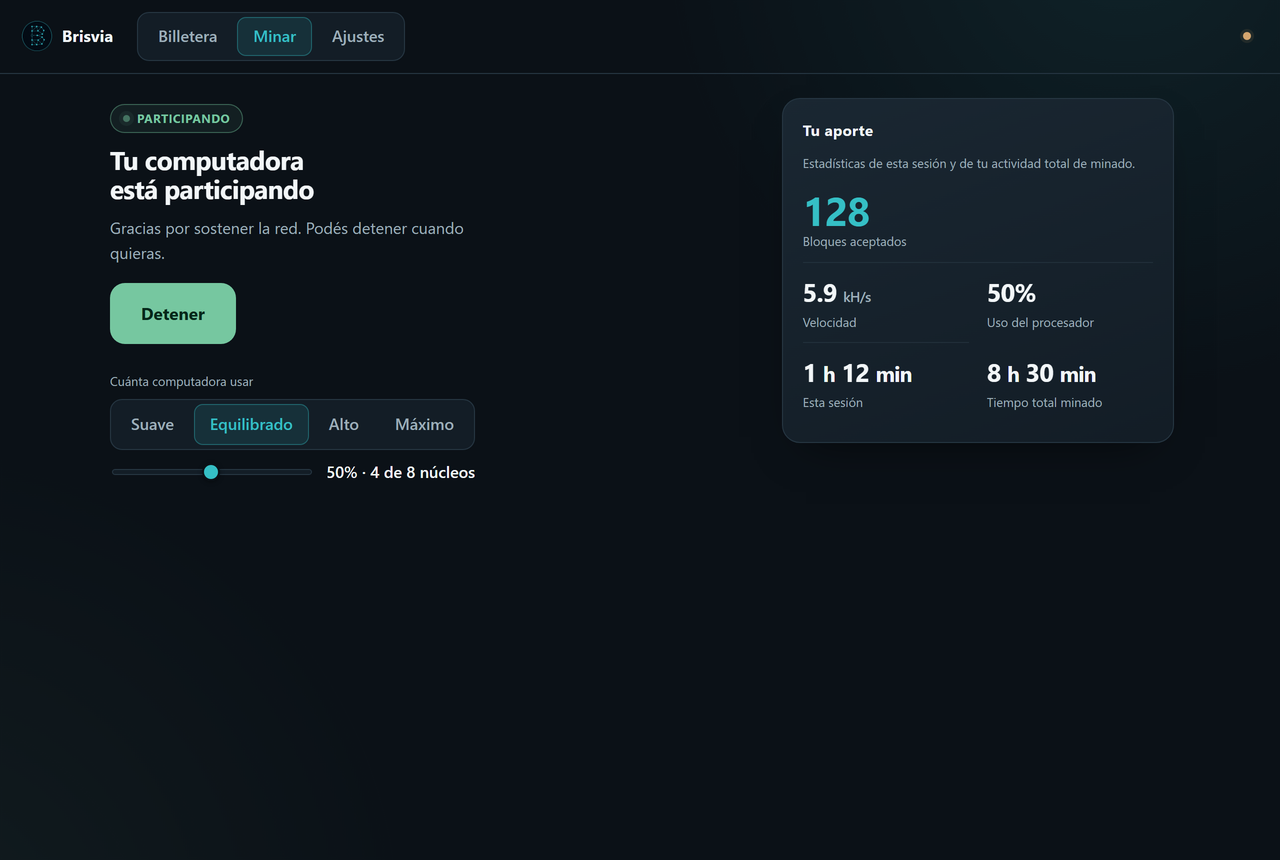The width and height of the screenshot is (1280, 860).
Task: Click the 5.9 kH/s Velocidad stat
Action: pos(837,293)
